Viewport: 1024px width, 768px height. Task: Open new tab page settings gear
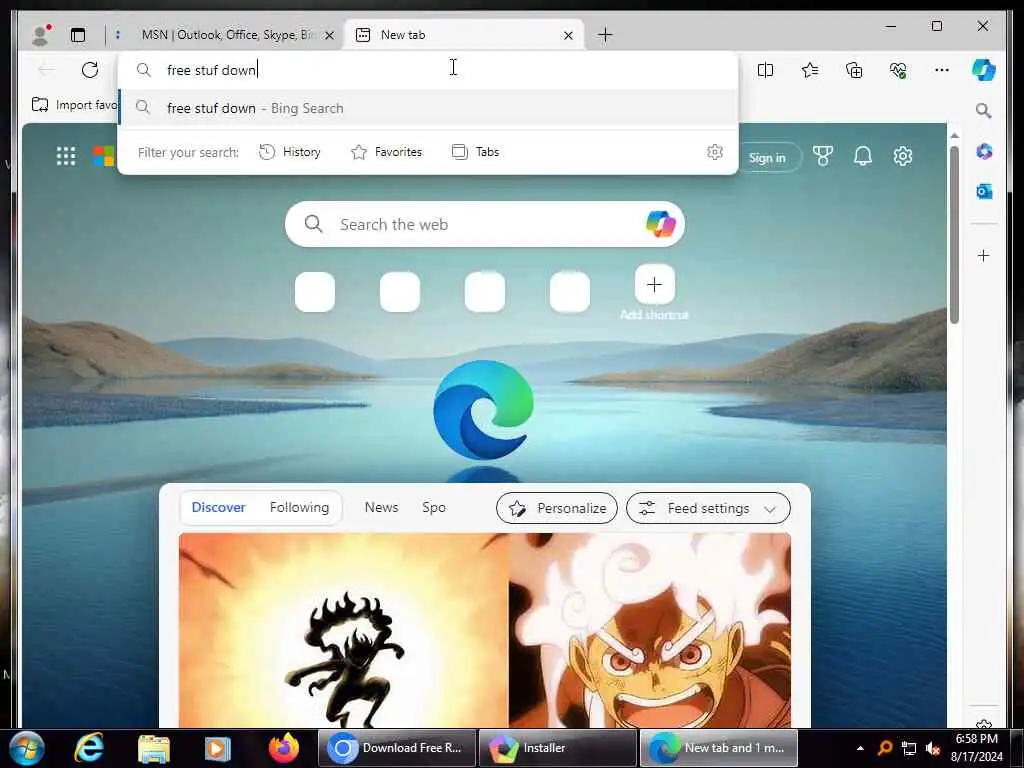pos(903,156)
